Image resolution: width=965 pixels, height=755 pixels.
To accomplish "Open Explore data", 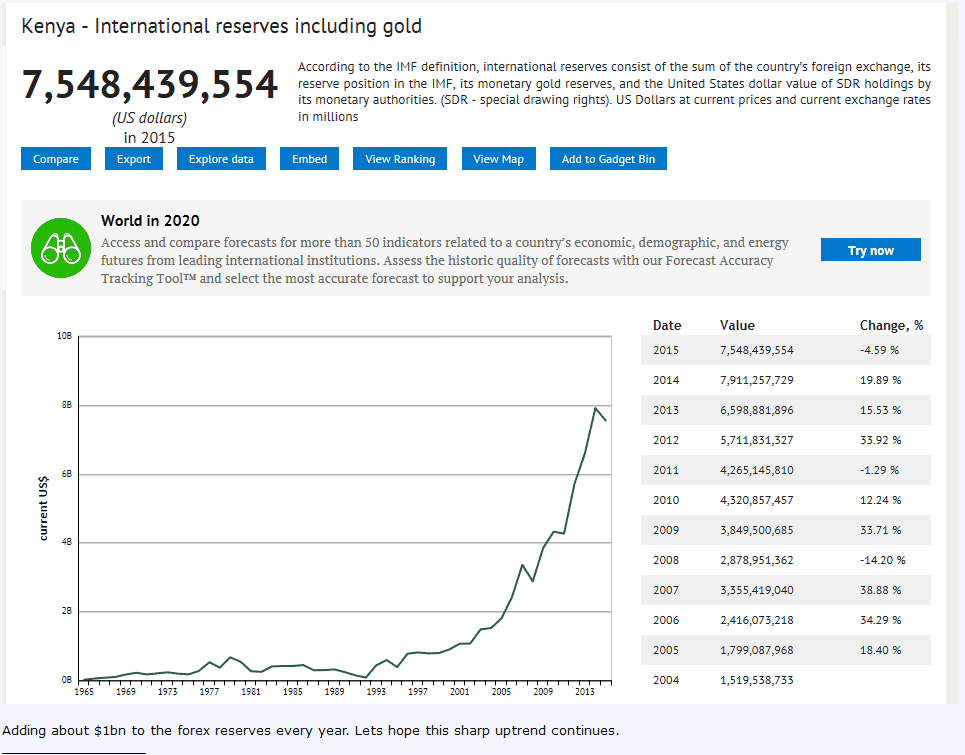I will (x=221, y=159).
